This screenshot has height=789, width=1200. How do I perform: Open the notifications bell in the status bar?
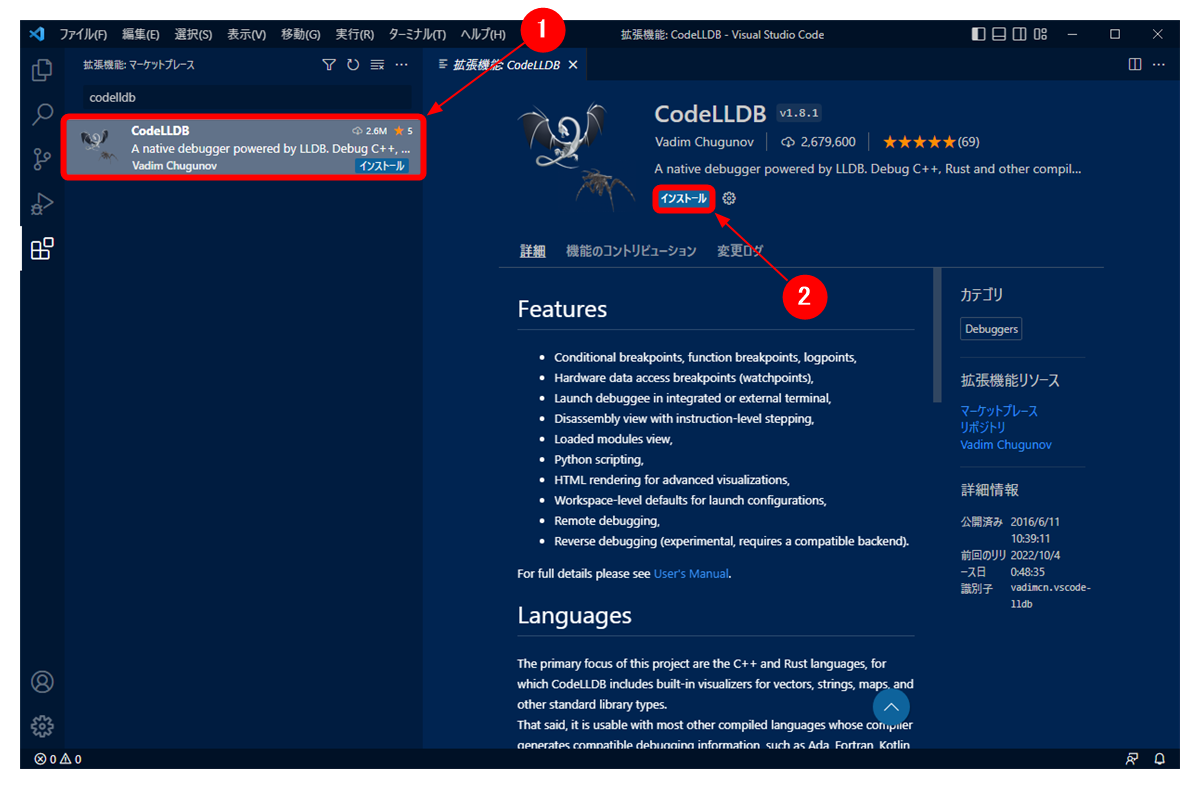coord(1160,759)
